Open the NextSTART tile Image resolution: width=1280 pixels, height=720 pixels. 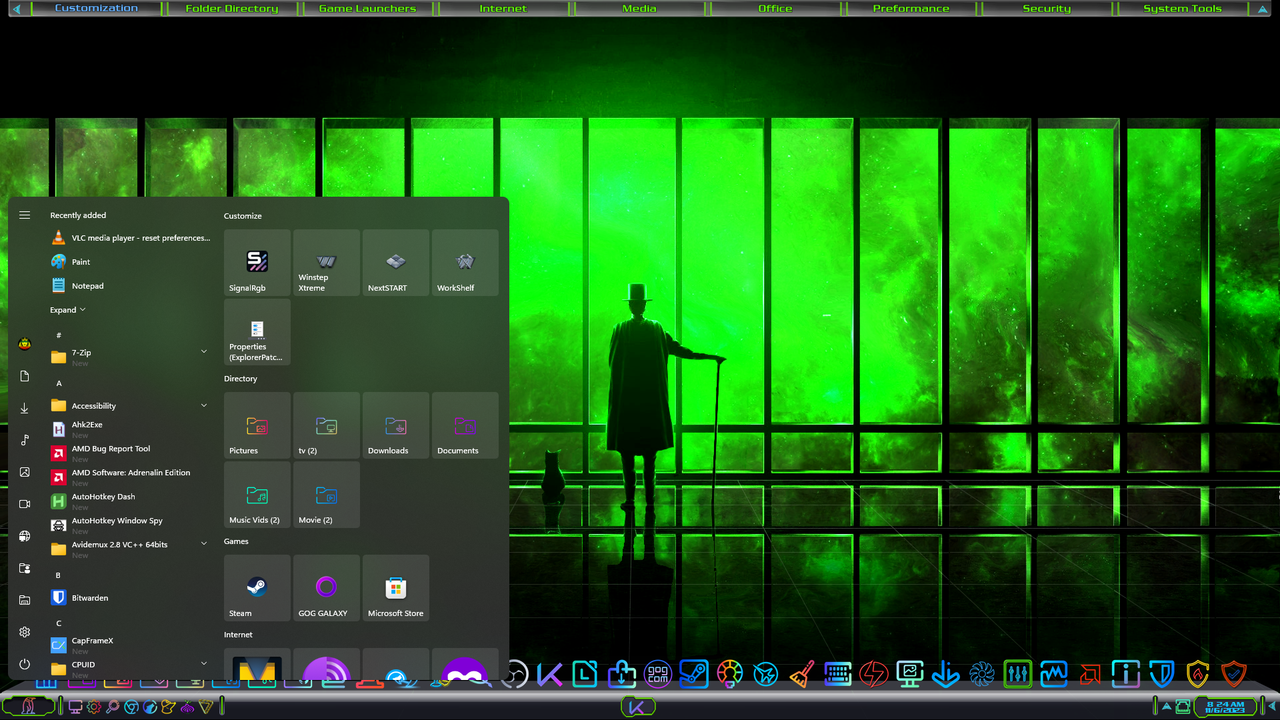[x=396, y=262]
